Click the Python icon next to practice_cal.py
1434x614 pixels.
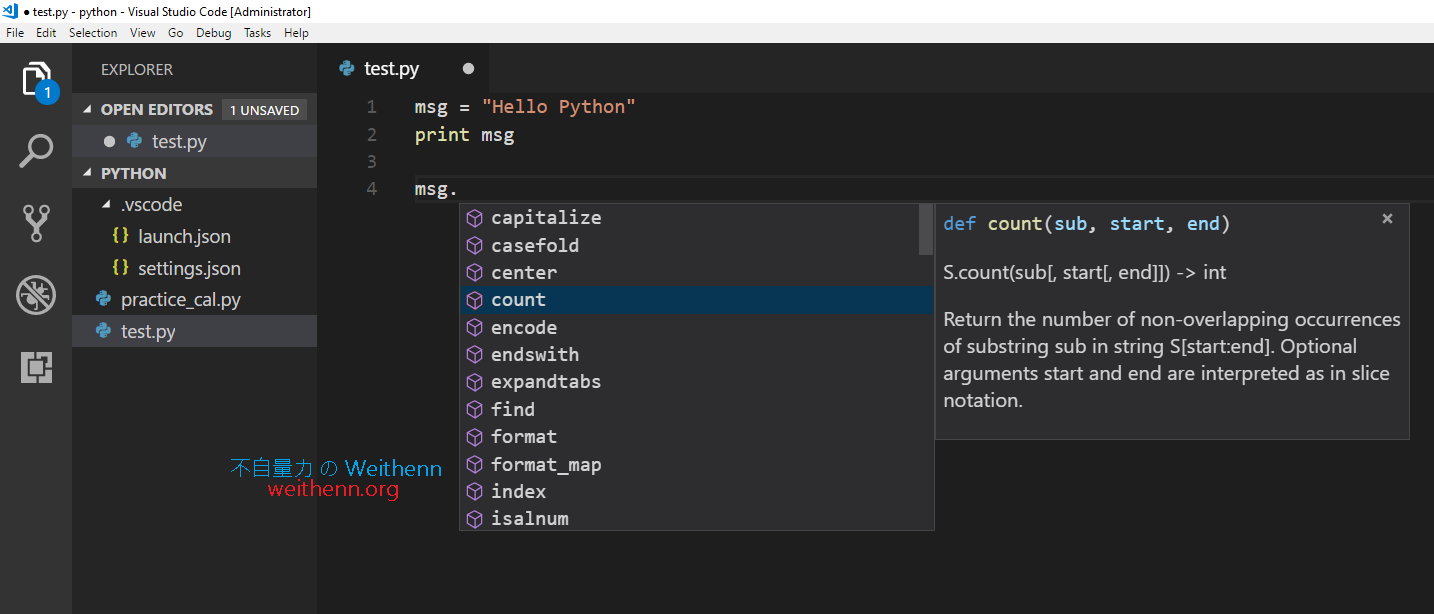[x=104, y=299]
